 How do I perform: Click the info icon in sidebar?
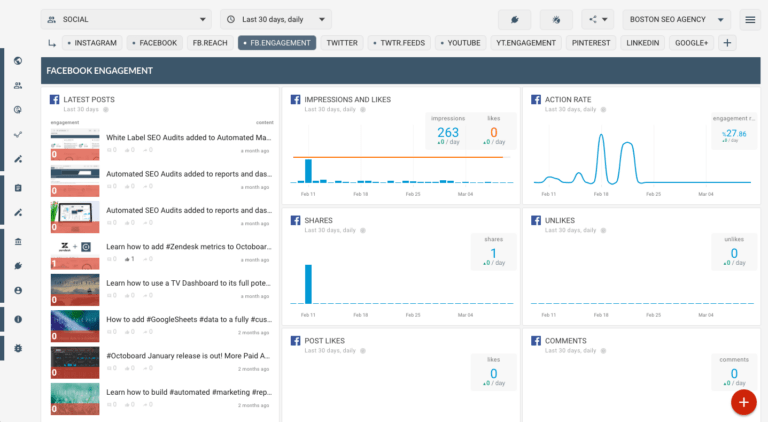(x=18, y=319)
